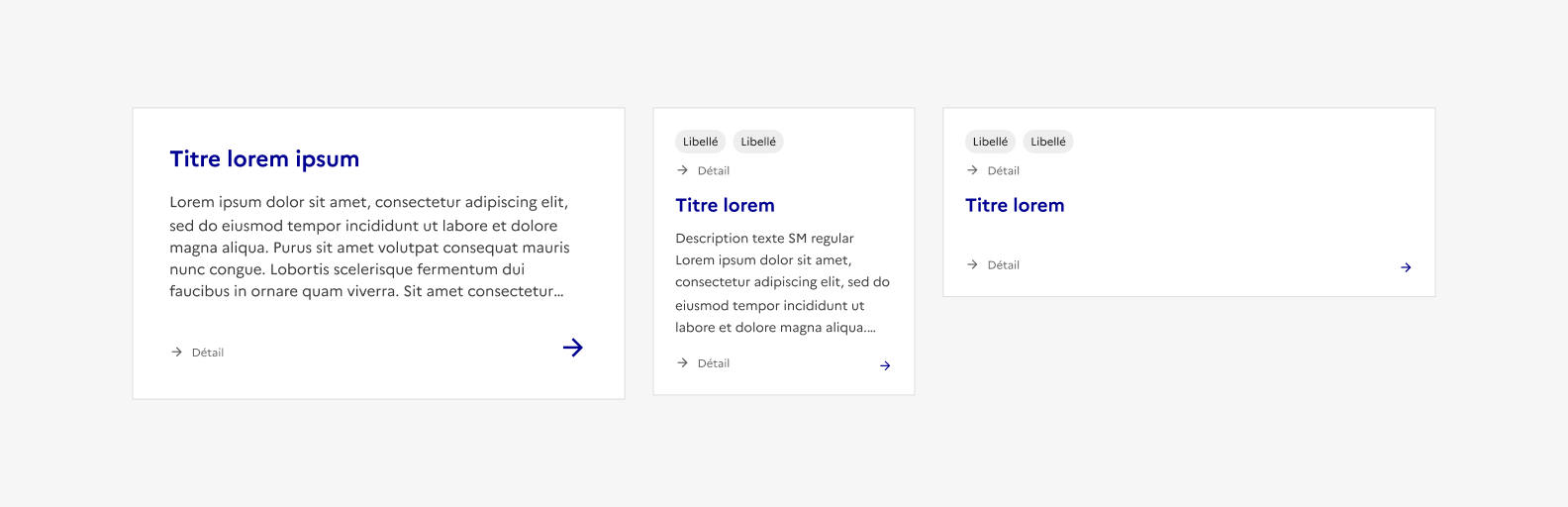The height and width of the screenshot is (507, 1568).
Task: Open the Titre lorem title in the card without a description
Action: tap(1015, 205)
